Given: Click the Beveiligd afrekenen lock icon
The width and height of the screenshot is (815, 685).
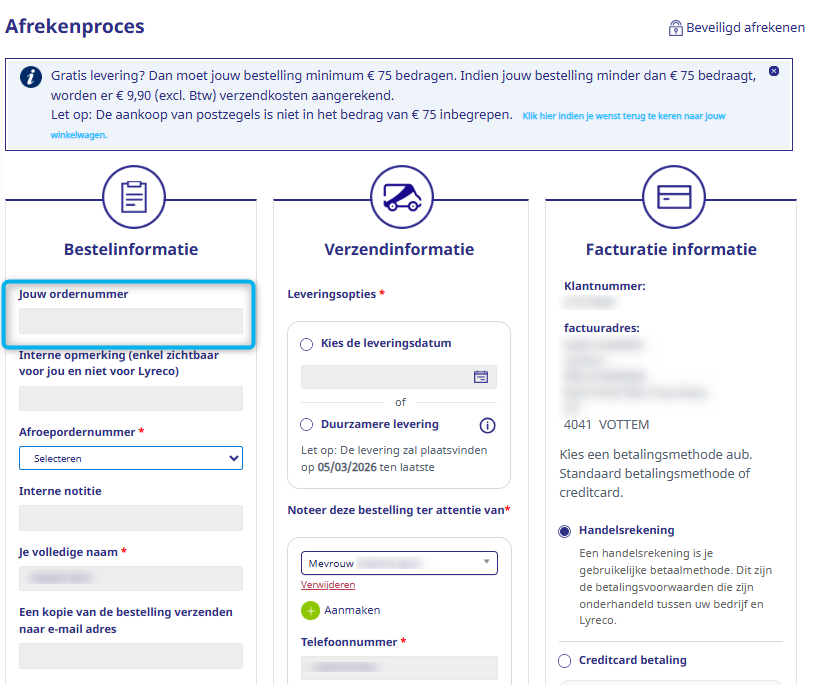Looking at the screenshot, I should 676,28.
